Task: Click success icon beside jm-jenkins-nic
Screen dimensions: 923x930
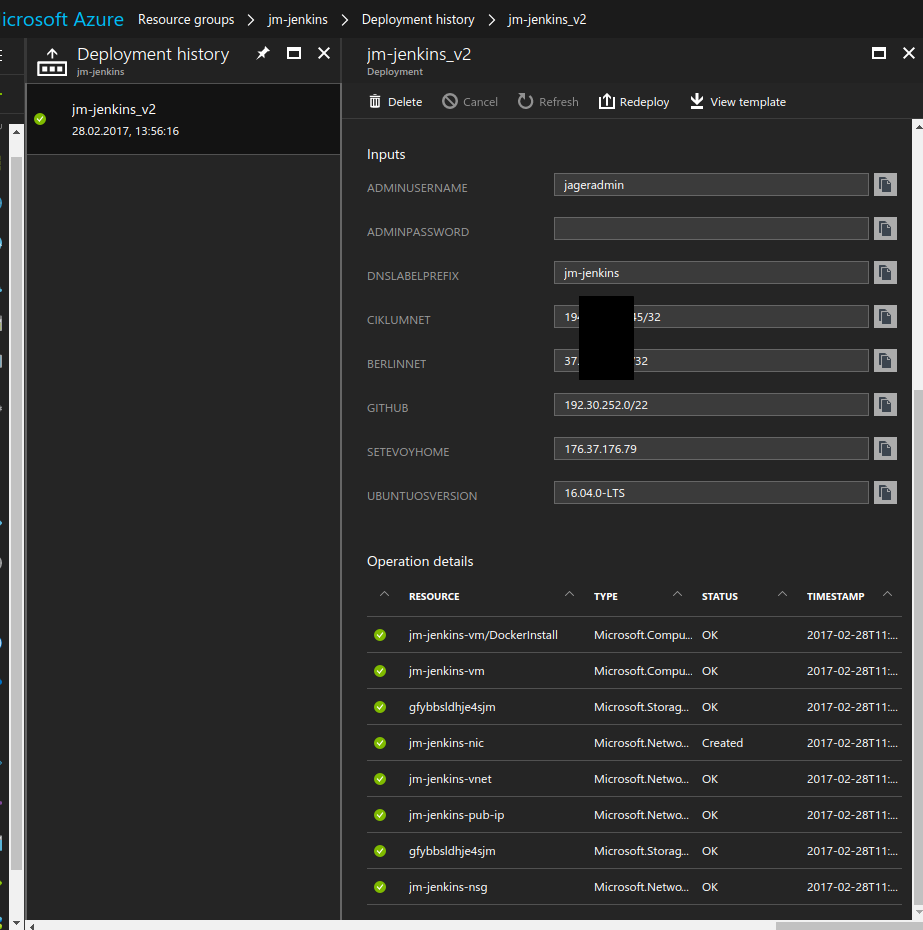Action: point(380,743)
